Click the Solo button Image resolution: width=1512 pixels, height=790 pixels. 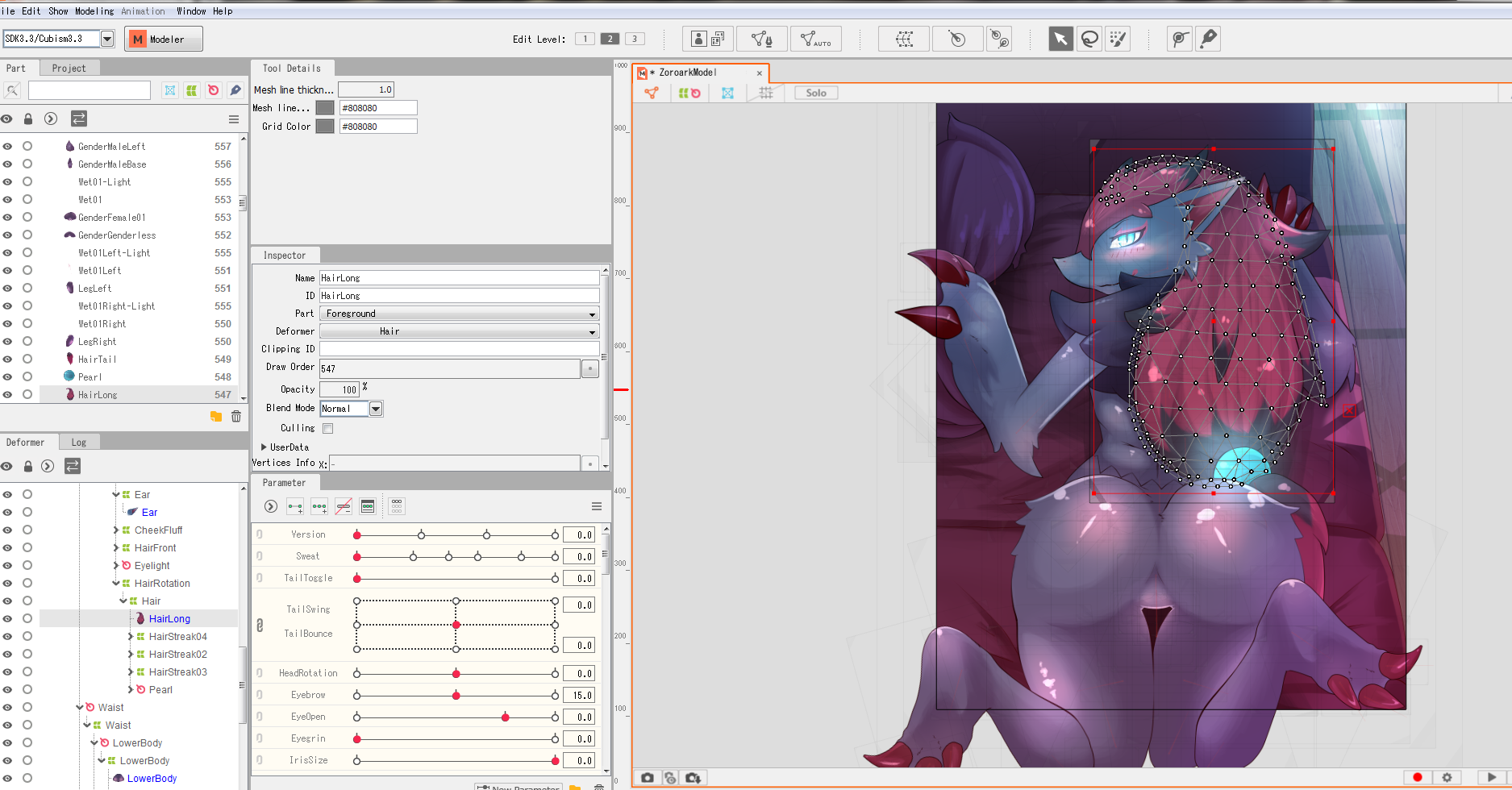point(816,93)
